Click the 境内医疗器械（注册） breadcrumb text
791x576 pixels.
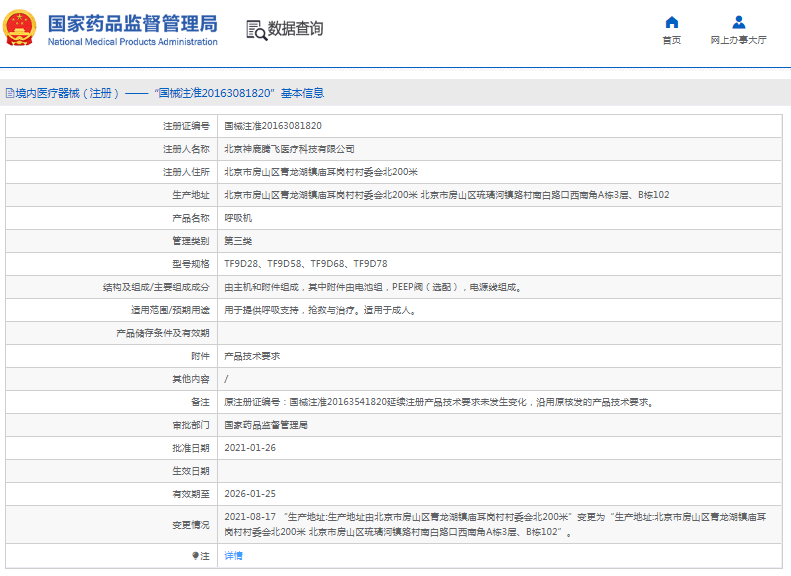point(67,93)
